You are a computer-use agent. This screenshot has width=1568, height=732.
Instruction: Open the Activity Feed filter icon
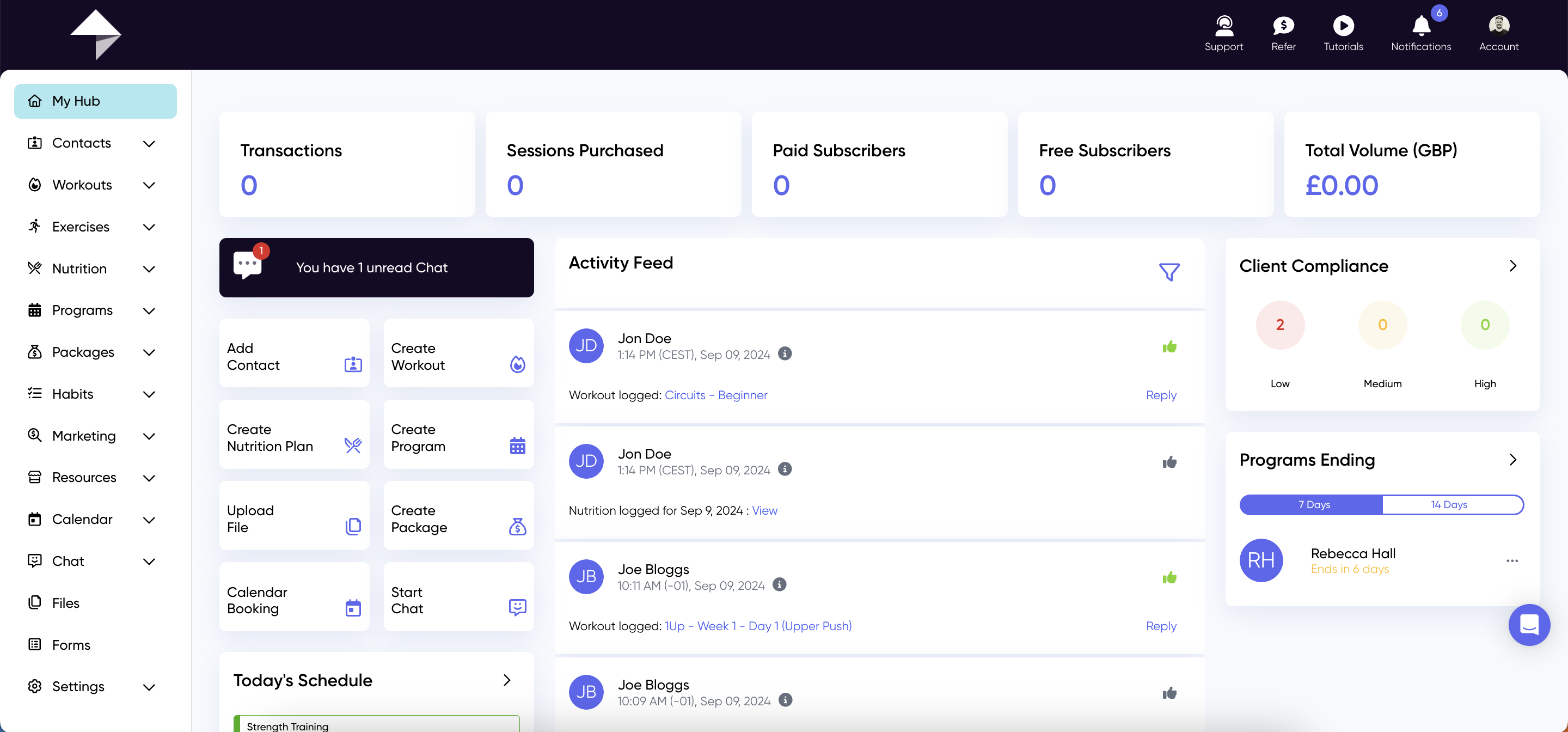click(x=1169, y=272)
